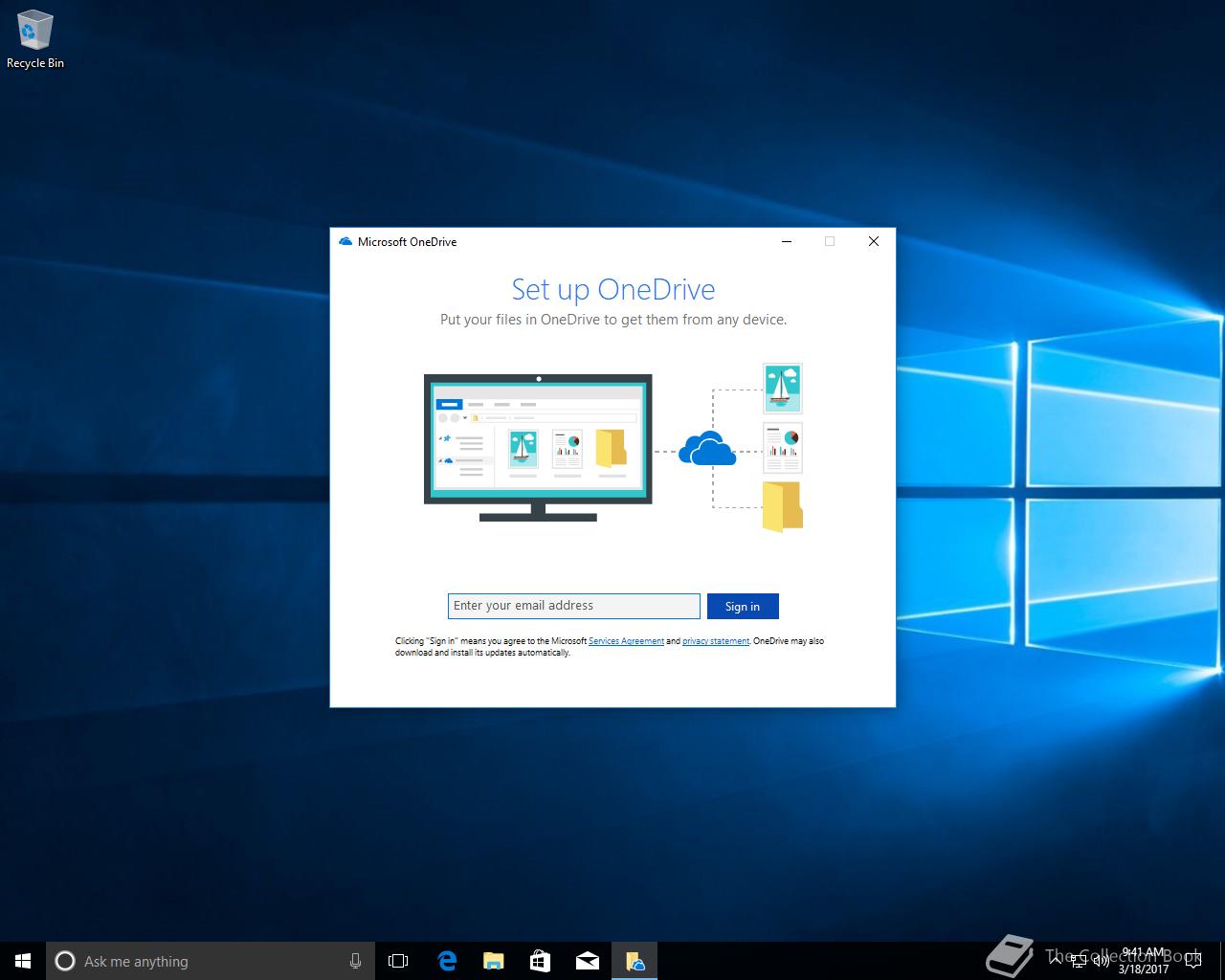Image resolution: width=1225 pixels, height=980 pixels.
Task: Open the Services Agreement link
Action: pyautogui.click(x=626, y=641)
